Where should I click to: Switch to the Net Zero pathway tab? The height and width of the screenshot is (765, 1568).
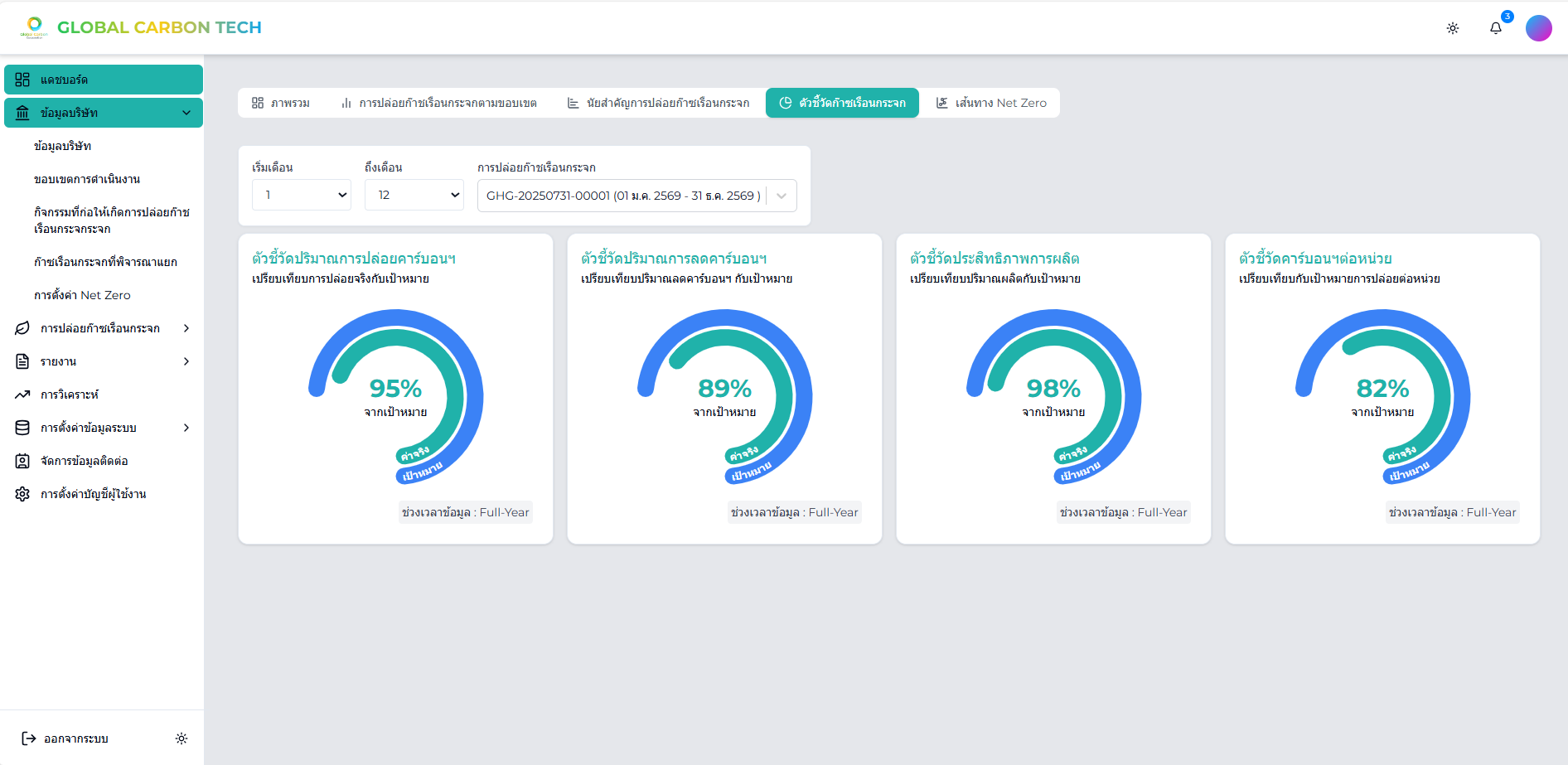[991, 103]
